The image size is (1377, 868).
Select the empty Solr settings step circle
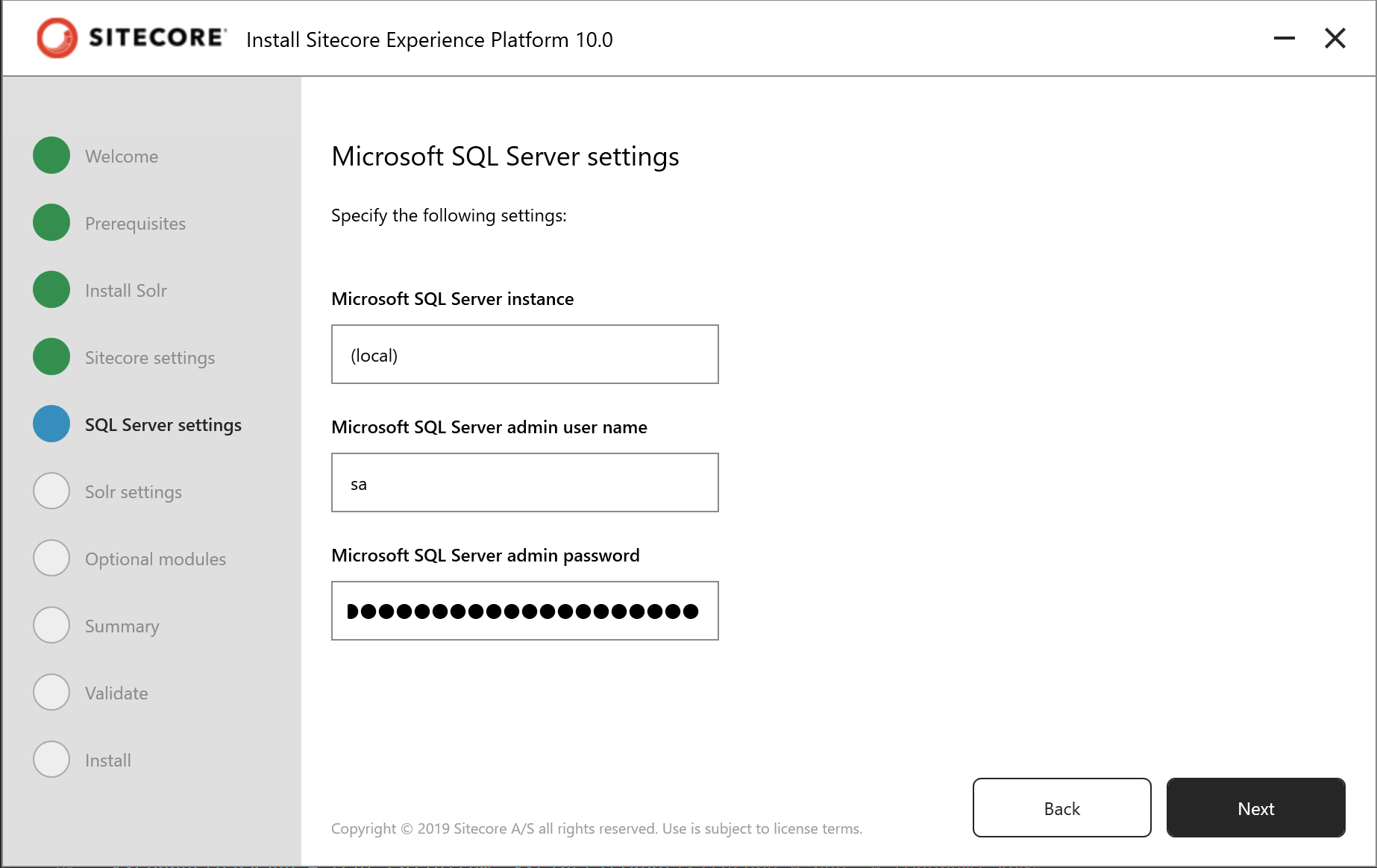point(51,491)
